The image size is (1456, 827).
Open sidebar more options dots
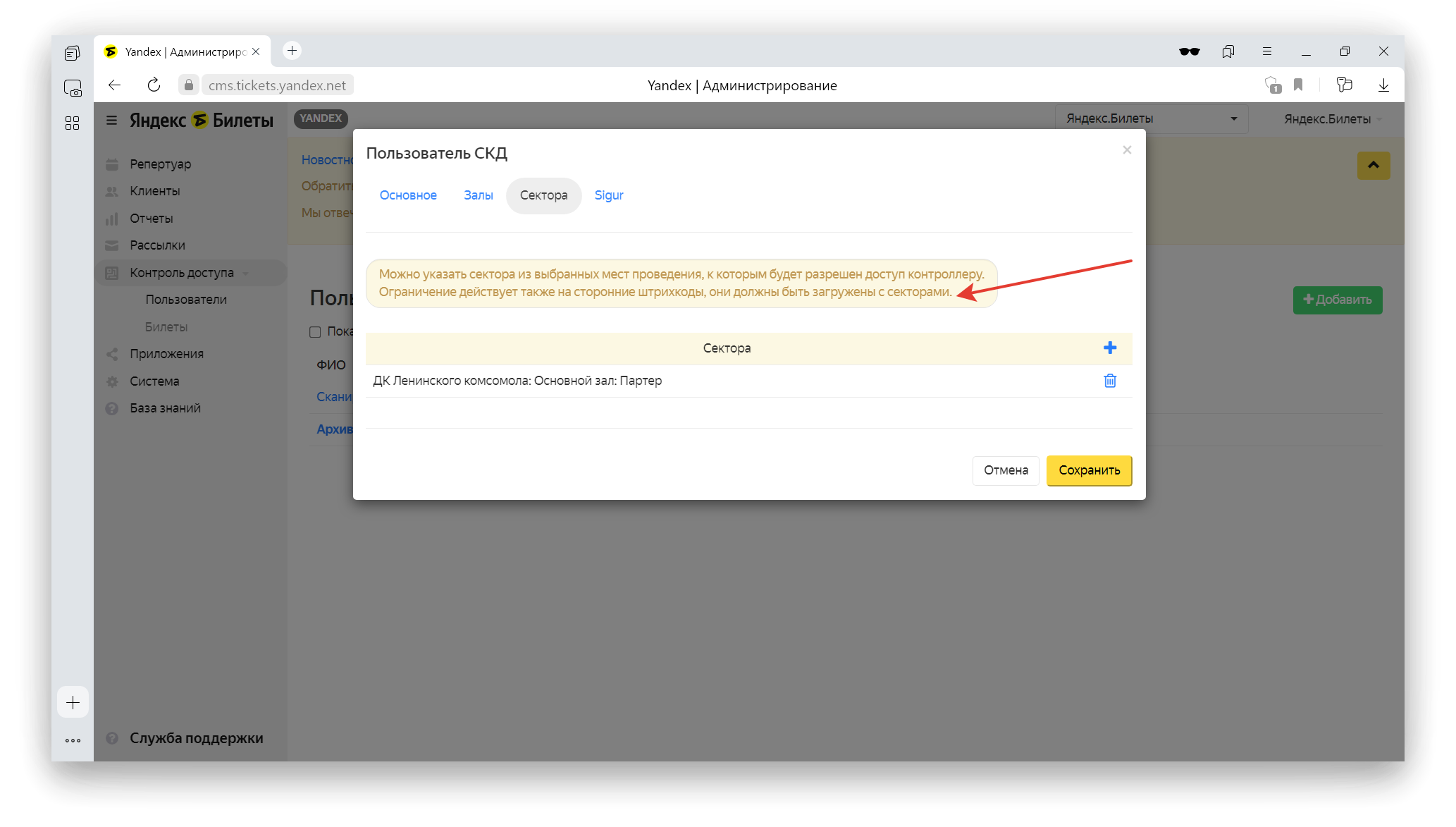(73, 740)
